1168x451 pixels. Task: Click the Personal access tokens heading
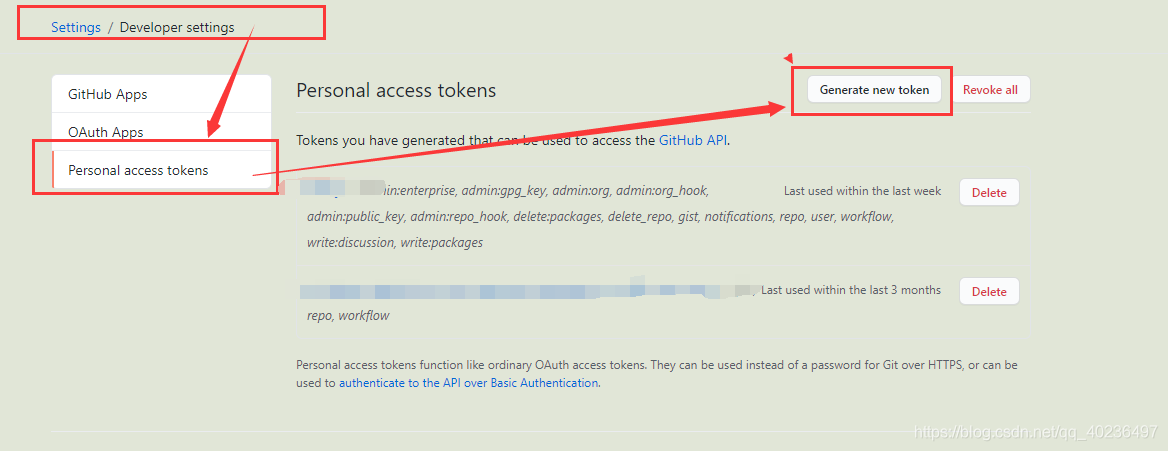point(396,90)
